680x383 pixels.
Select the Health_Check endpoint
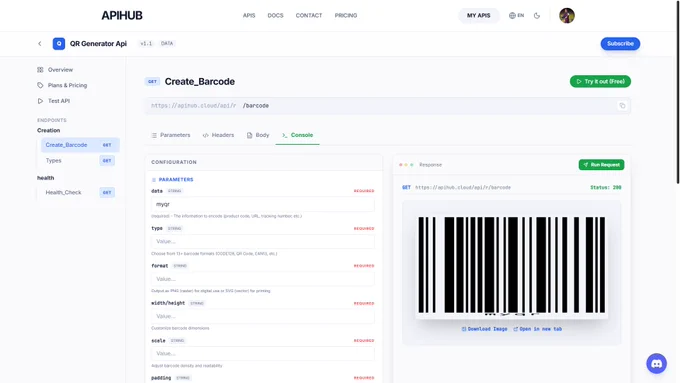tap(80, 193)
